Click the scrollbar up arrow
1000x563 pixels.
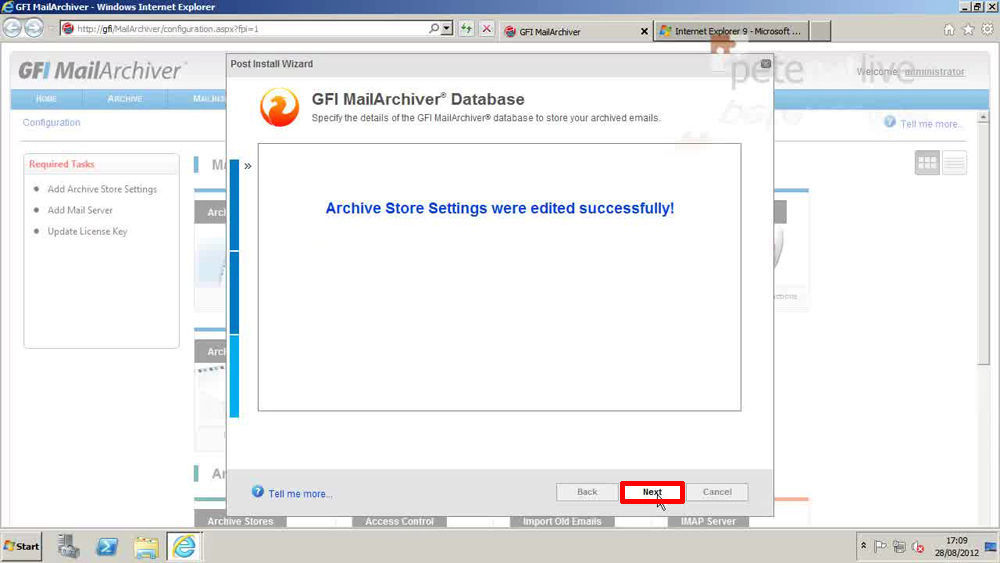(x=983, y=117)
